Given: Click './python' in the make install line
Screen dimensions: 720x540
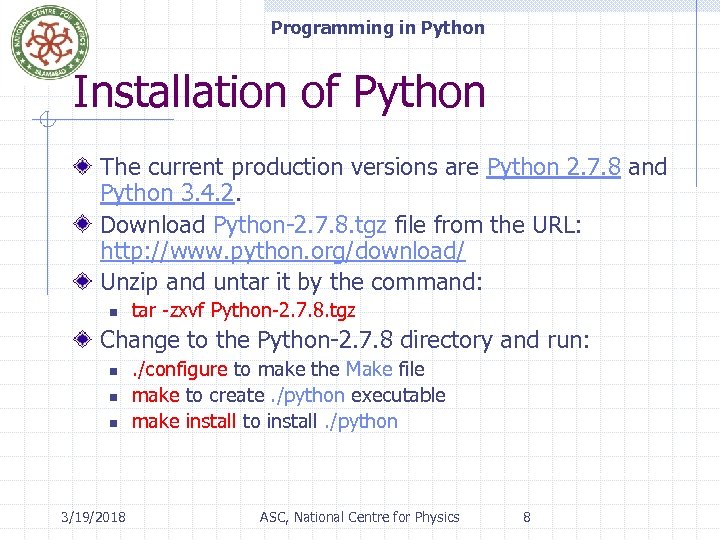Looking at the screenshot, I should [361, 422].
